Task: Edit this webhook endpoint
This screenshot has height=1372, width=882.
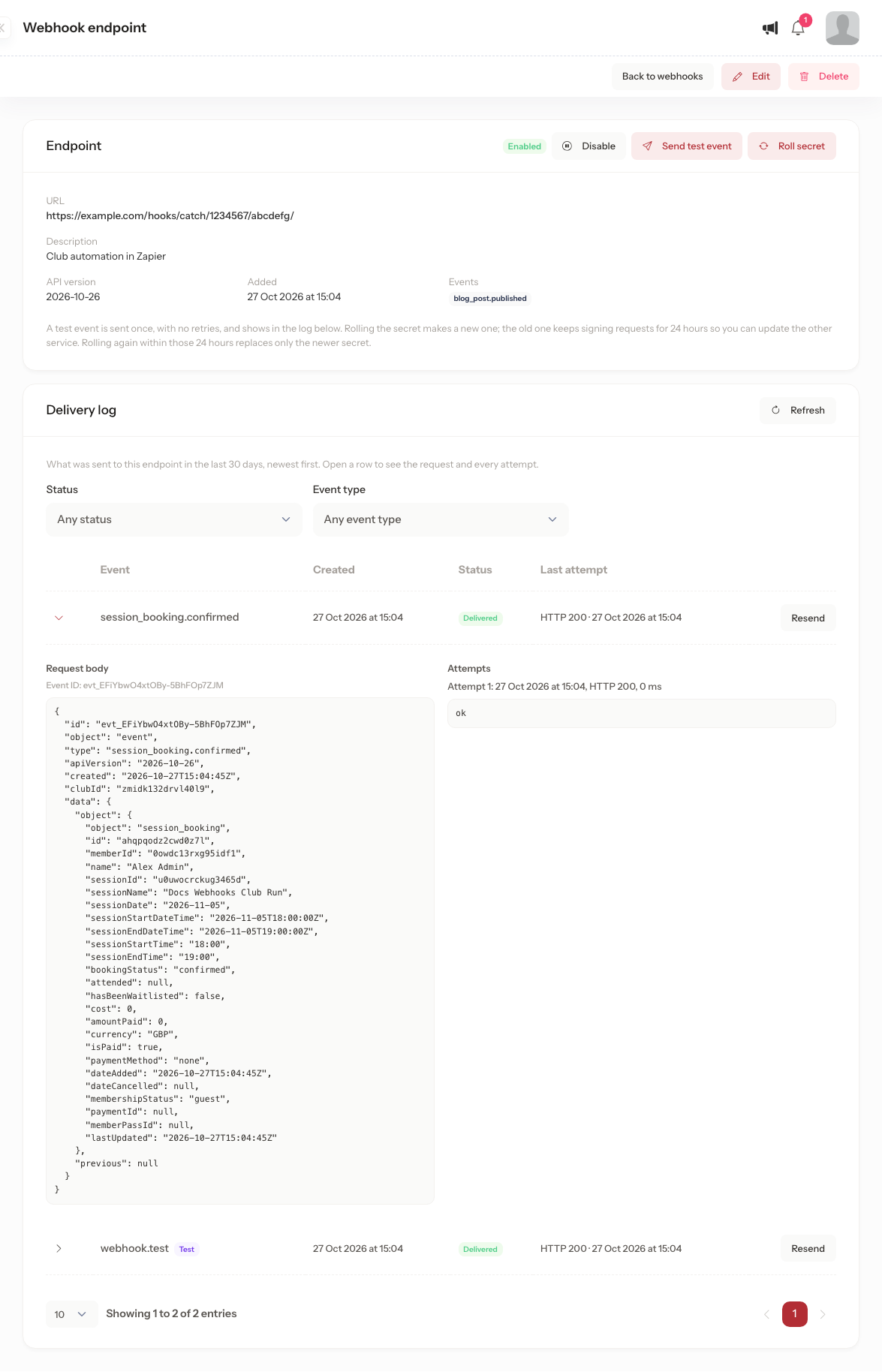Action: [751, 77]
